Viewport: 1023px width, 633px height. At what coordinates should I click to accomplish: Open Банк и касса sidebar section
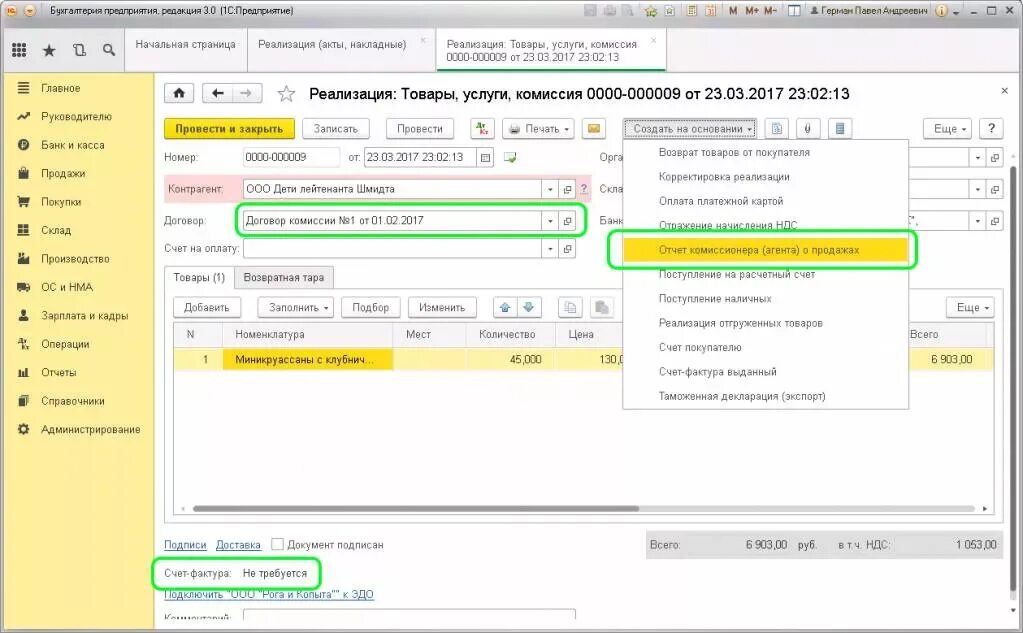pyautogui.click(x=72, y=145)
